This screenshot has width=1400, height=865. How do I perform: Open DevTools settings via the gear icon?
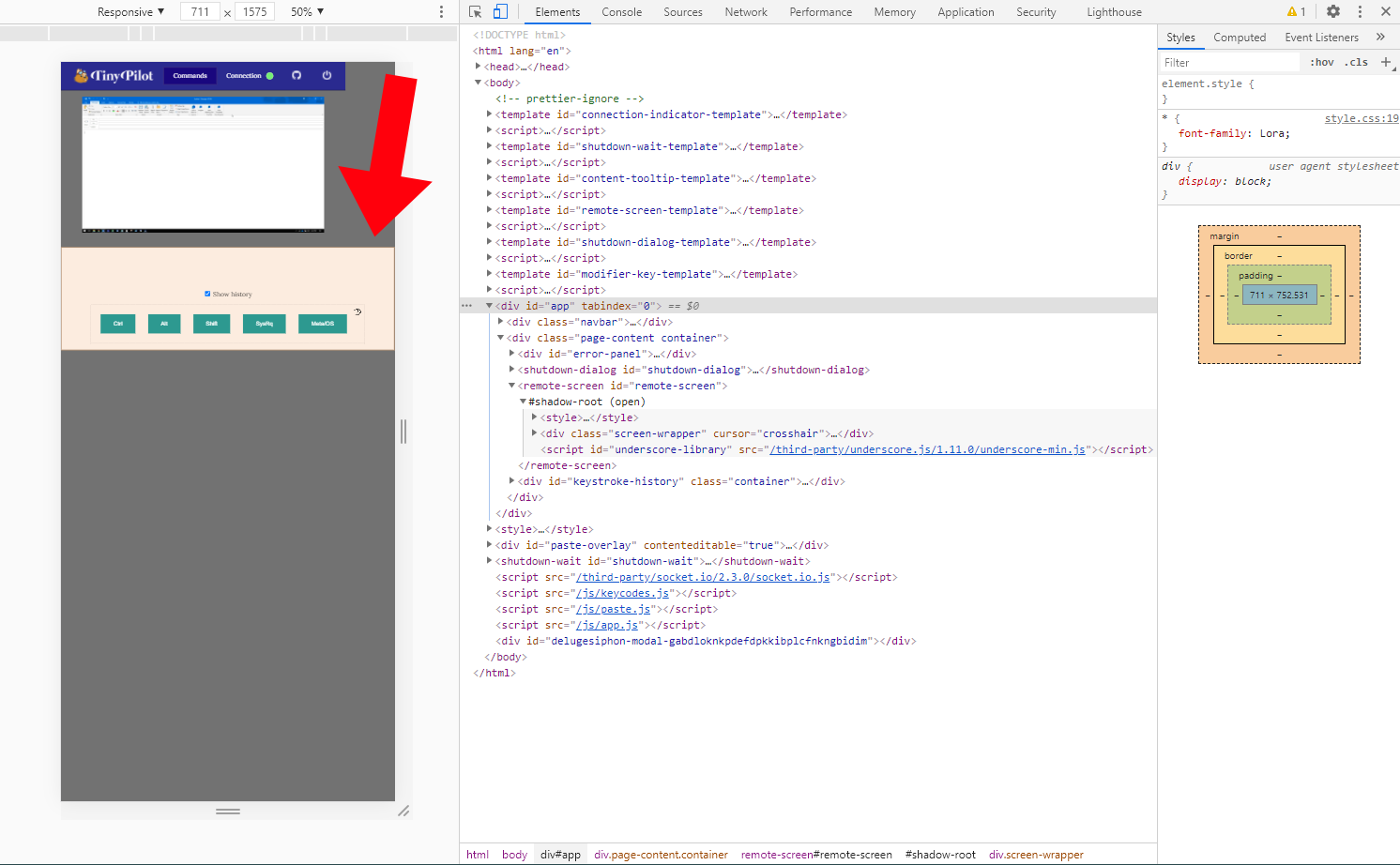[x=1333, y=11]
